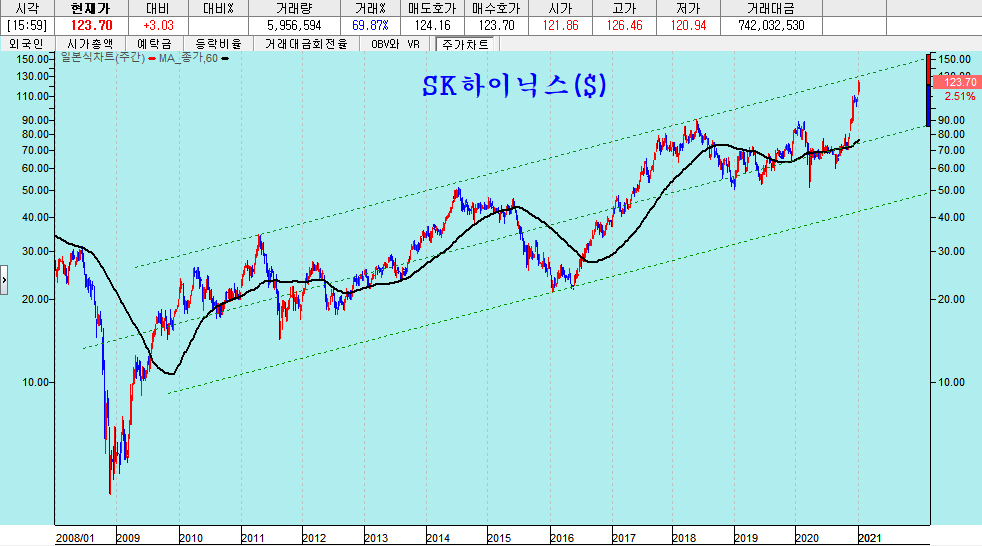982x546 pixels.
Task: Open the 시가총액 tab
Action: pyautogui.click(x=90, y=44)
